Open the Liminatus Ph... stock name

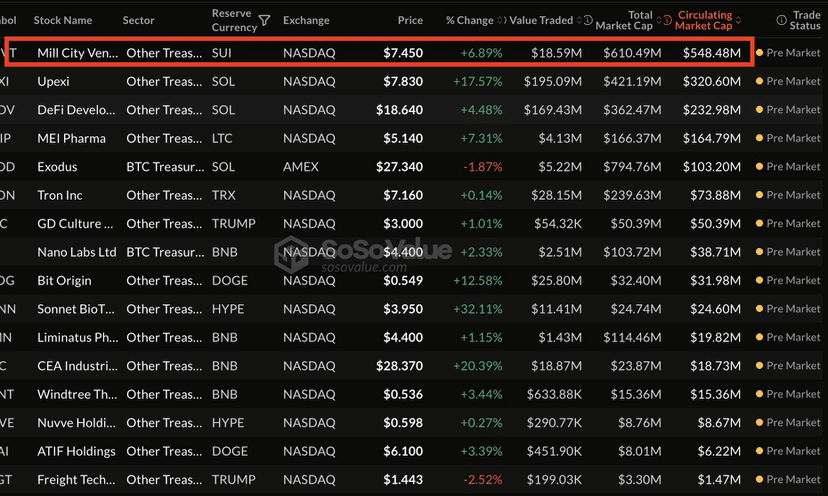coord(78,338)
